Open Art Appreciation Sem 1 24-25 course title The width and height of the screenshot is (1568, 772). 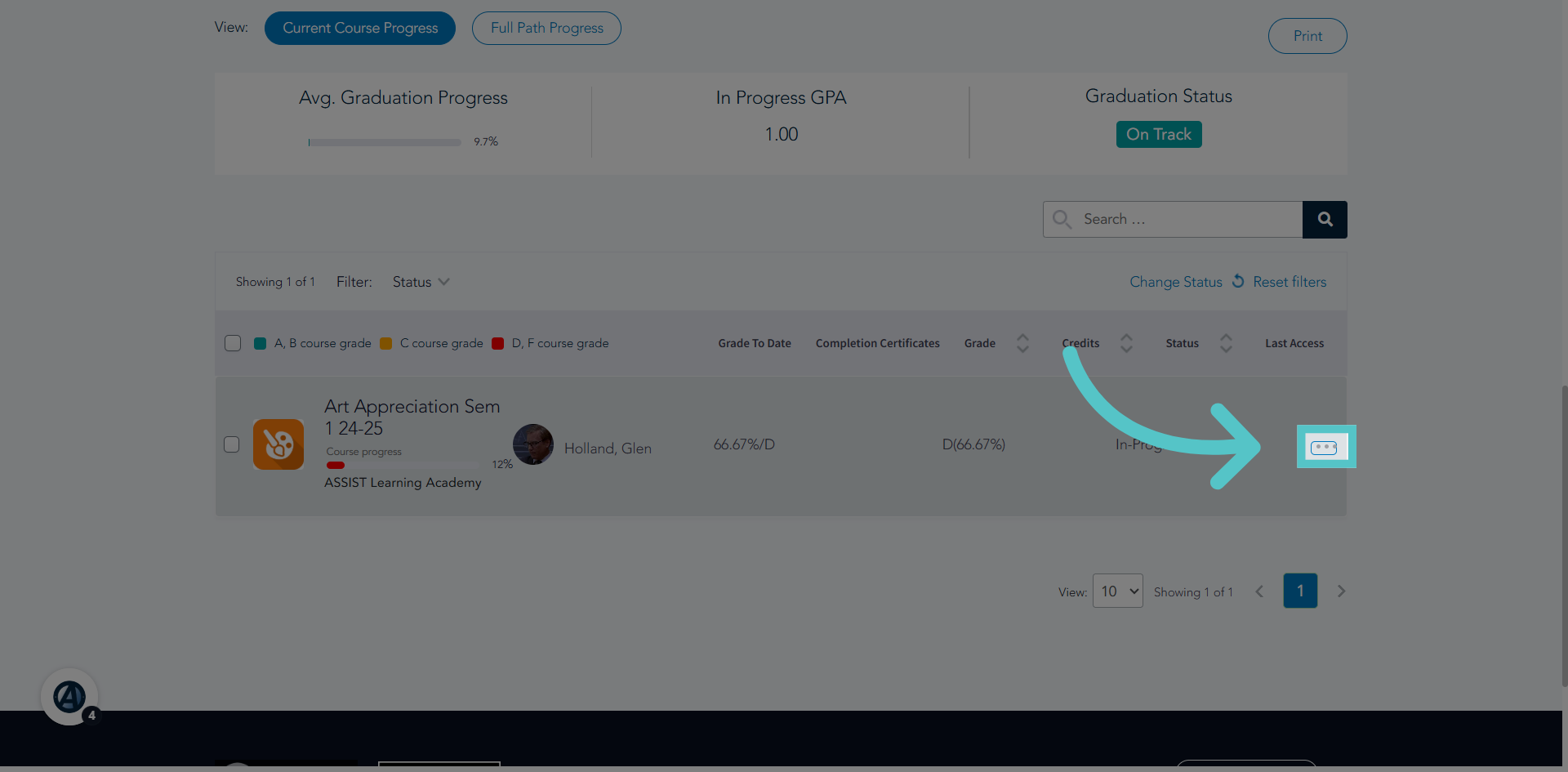point(412,417)
